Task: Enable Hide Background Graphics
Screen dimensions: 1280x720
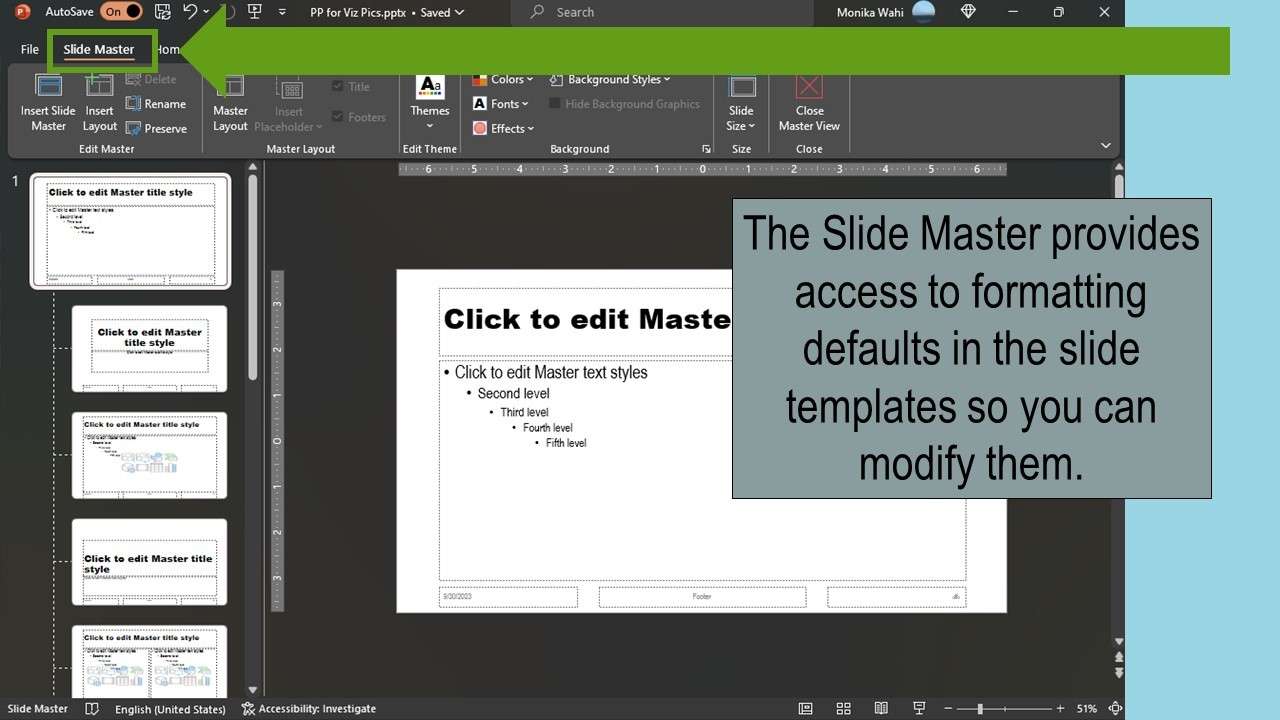Action: click(556, 103)
